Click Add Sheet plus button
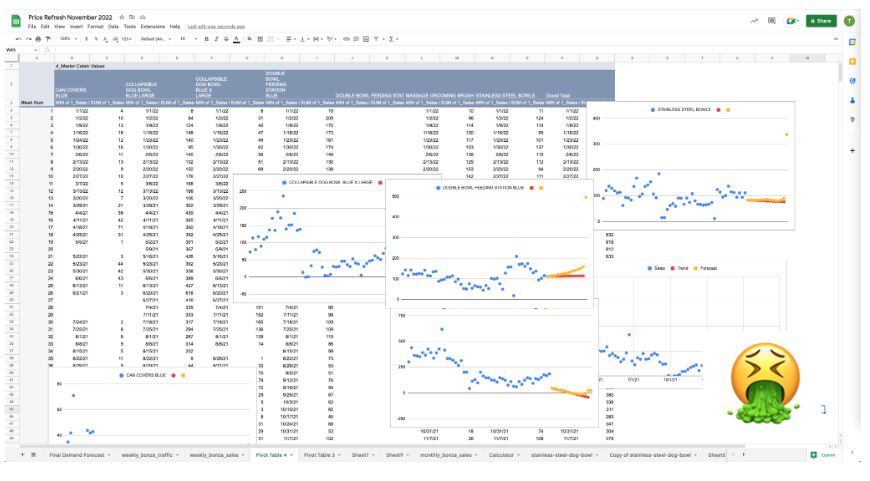870x481 pixels. (x=23, y=454)
